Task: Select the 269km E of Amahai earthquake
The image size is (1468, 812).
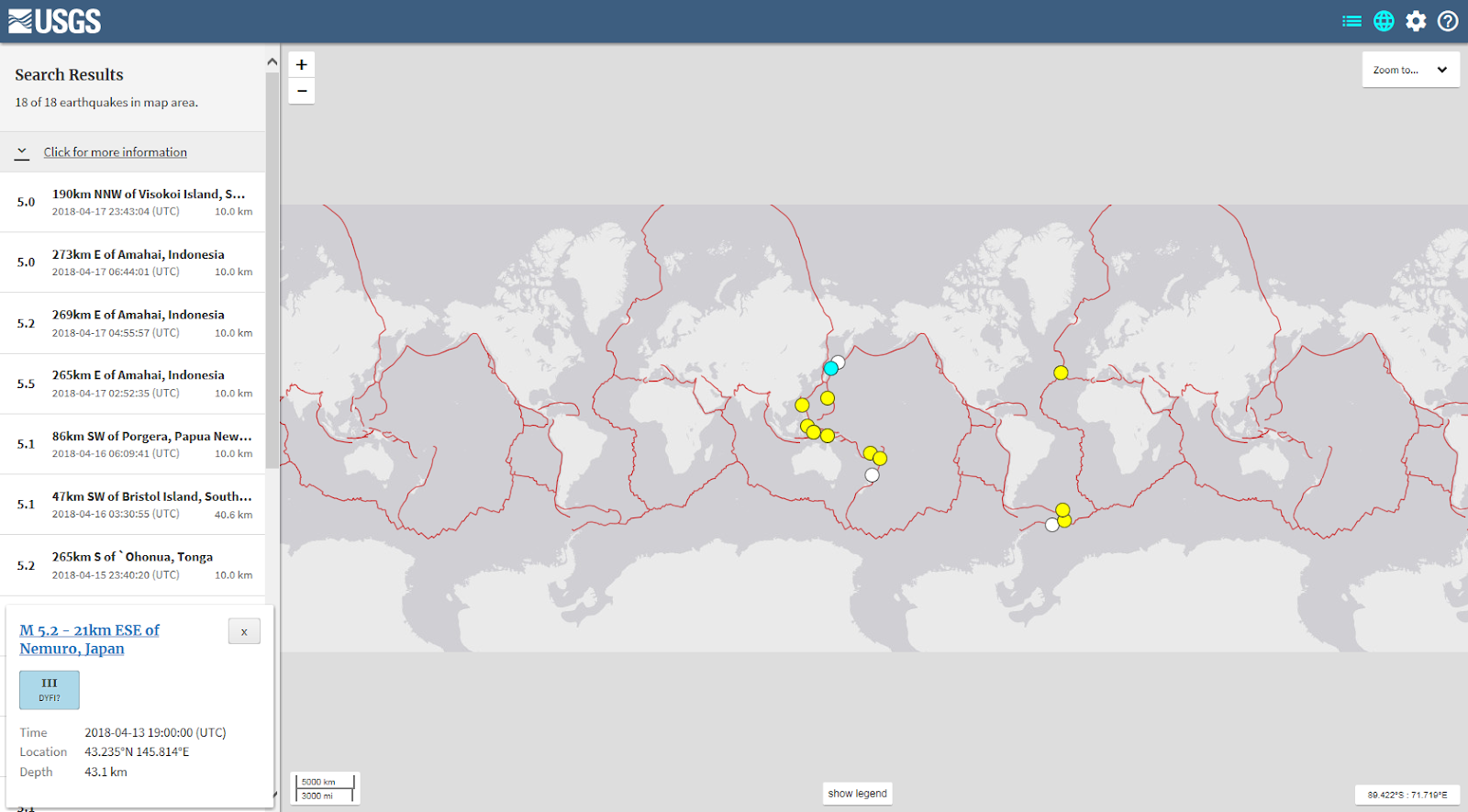Action: (x=133, y=323)
